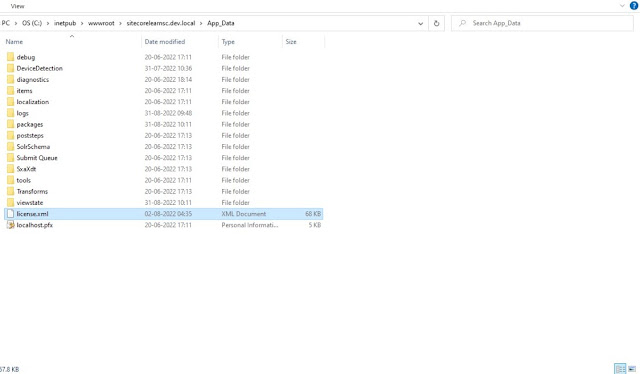This screenshot has height=374, width=640.
Task: Select the localization folder icon
Action: tap(11, 102)
